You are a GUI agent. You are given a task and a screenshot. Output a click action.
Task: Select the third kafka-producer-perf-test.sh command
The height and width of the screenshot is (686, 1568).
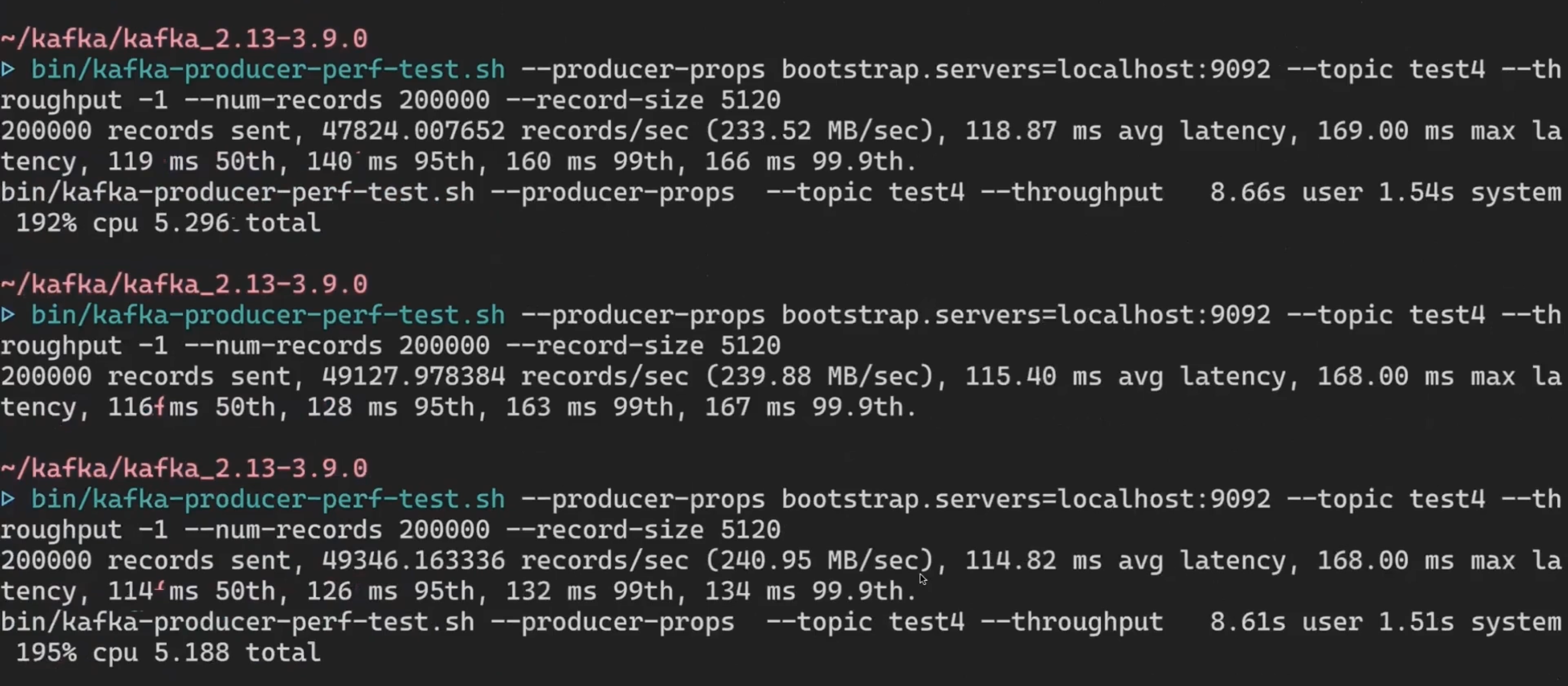pos(268,498)
